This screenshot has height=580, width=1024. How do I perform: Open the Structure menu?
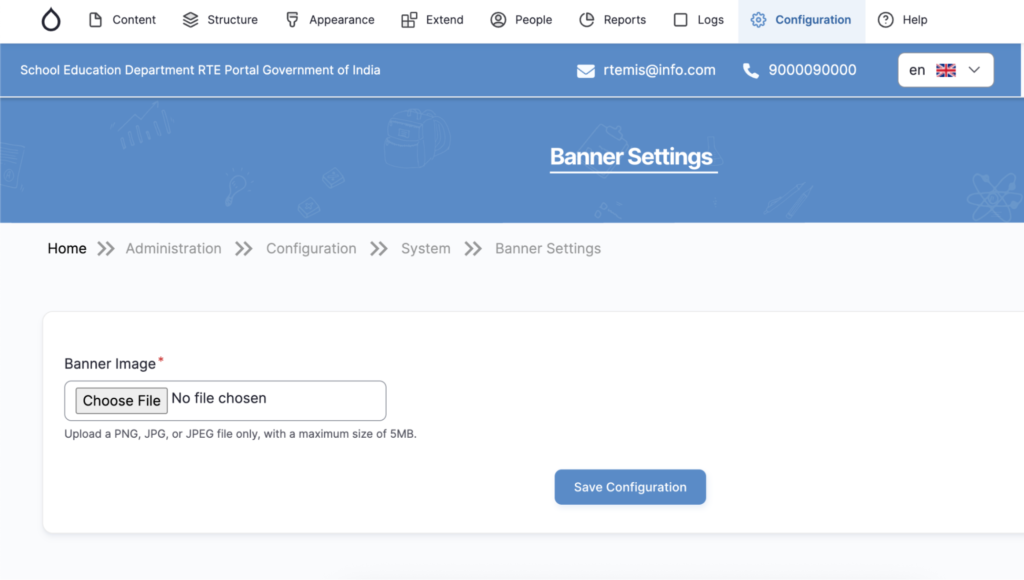pos(220,20)
